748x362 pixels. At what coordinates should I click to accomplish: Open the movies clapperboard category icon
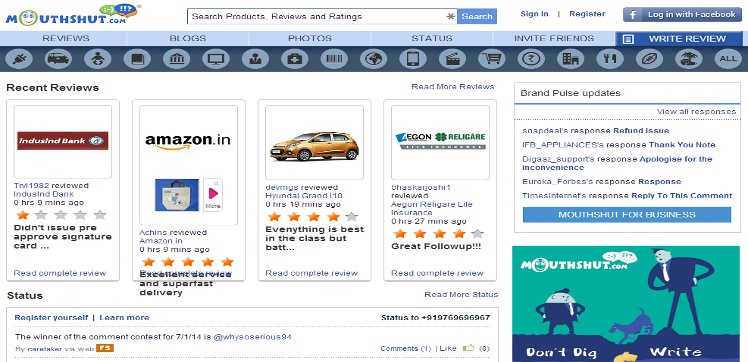pyautogui.click(x=452, y=59)
